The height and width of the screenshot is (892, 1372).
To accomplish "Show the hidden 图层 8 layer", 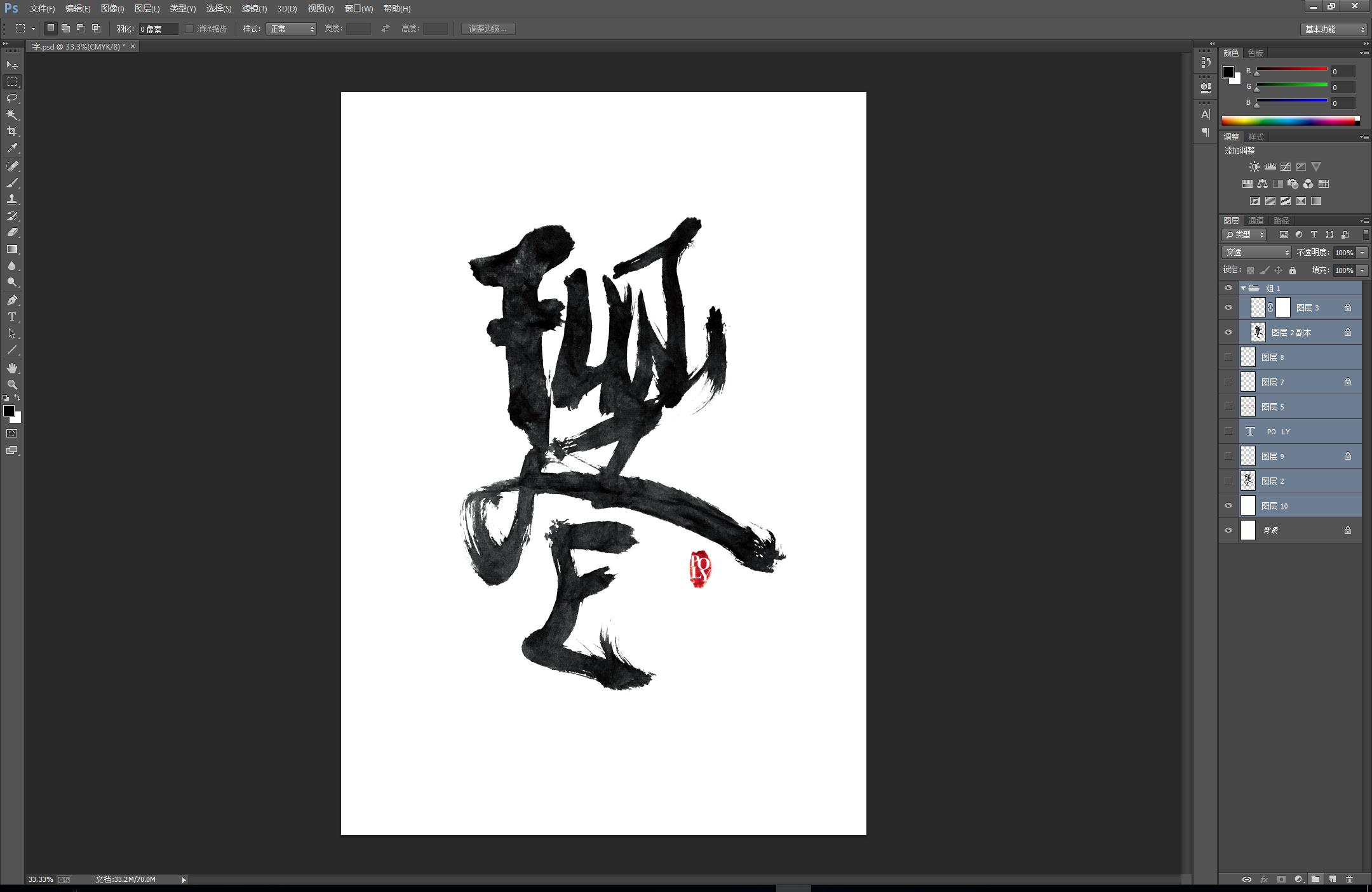I will (1230, 357).
